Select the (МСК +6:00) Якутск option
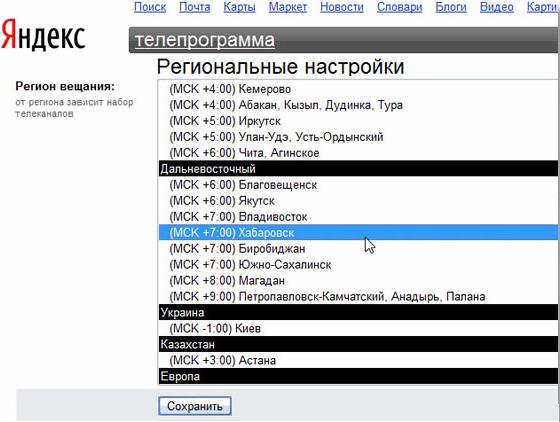The width and height of the screenshot is (560, 422). 358,201
